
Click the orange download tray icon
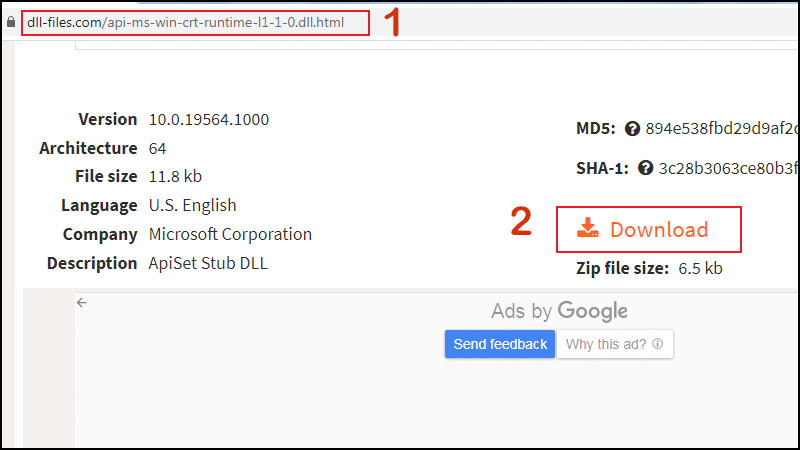click(588, 228)
